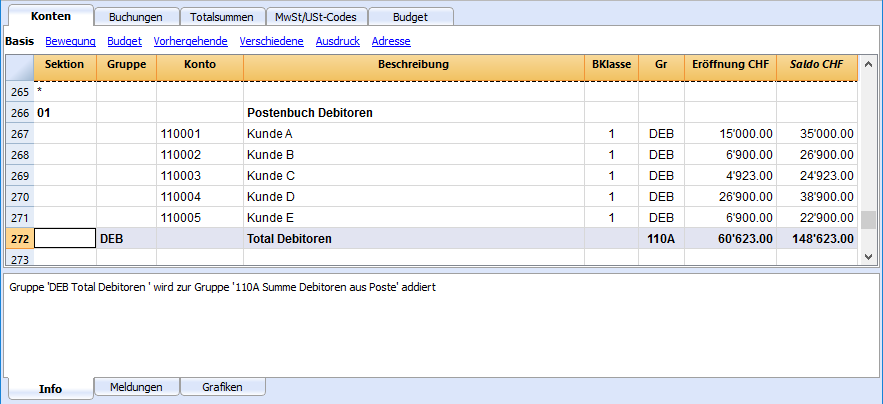
Task: Switch to the Meldungen tab
Action: pos(136,387)
